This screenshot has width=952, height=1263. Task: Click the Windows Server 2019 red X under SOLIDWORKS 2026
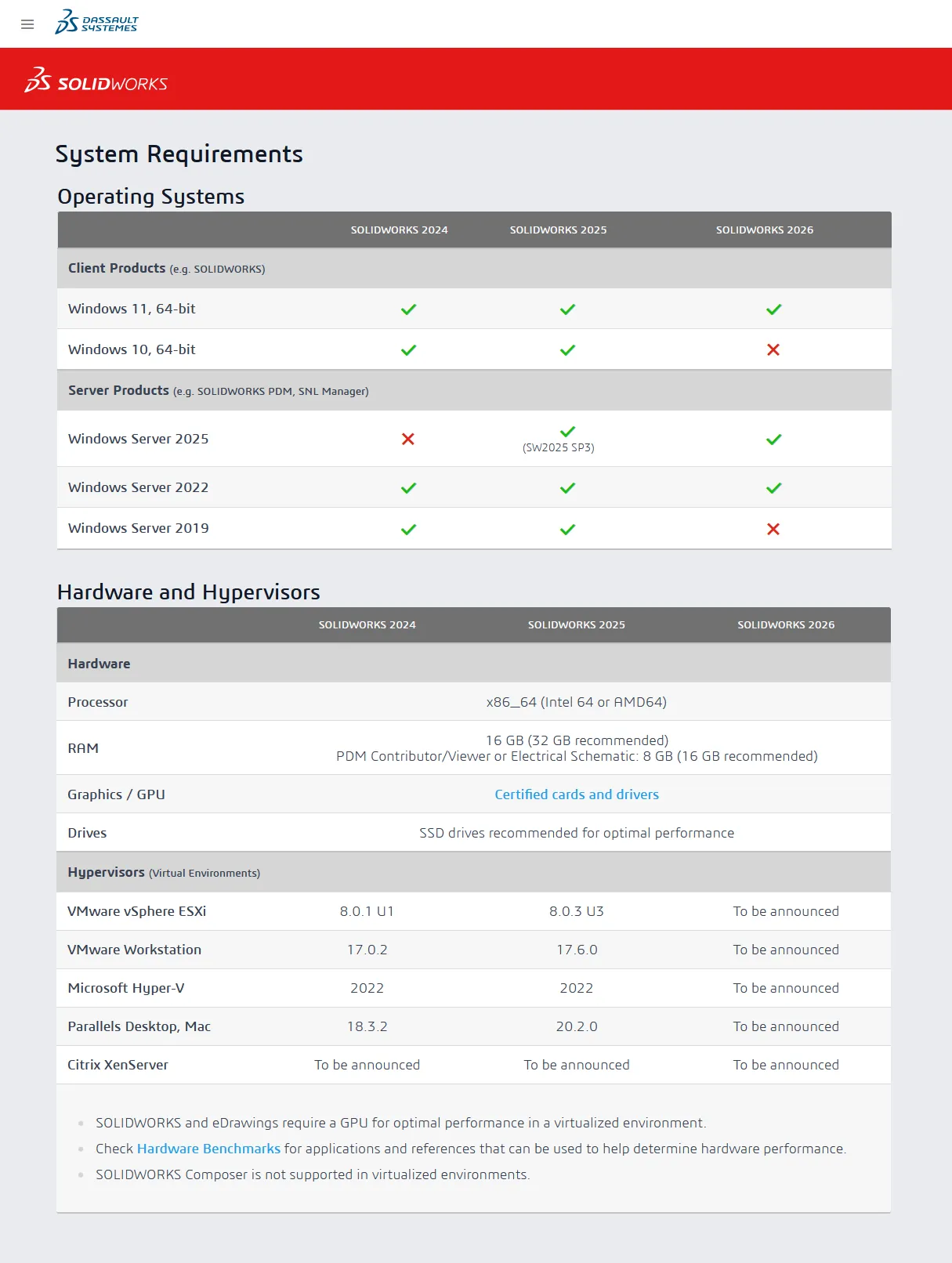pyautogui.click(x=773, y=529)
